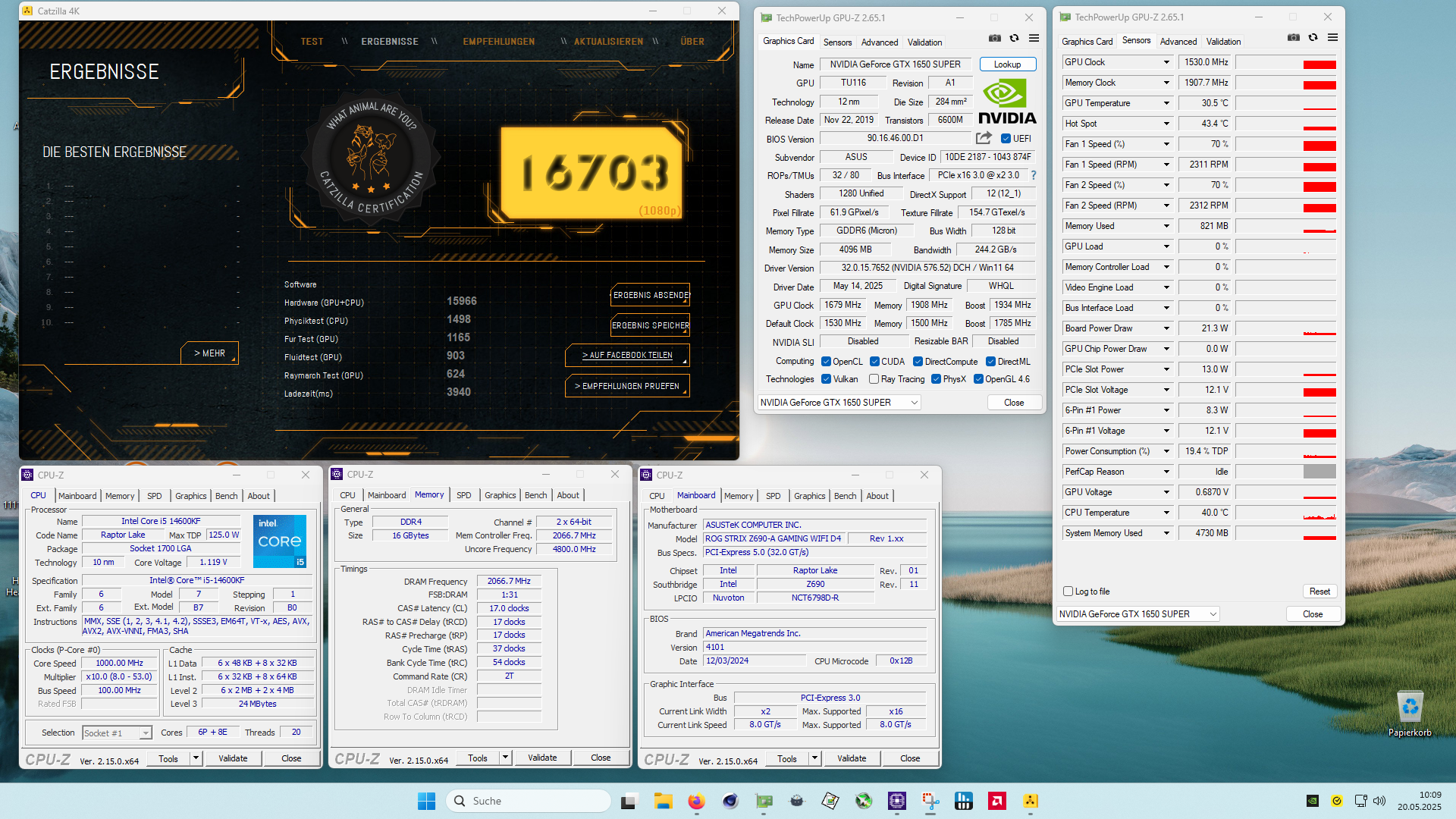Open GPU selector dropdown in Sensors window
Screen dimensions: 1456x819
(1138, 614)
